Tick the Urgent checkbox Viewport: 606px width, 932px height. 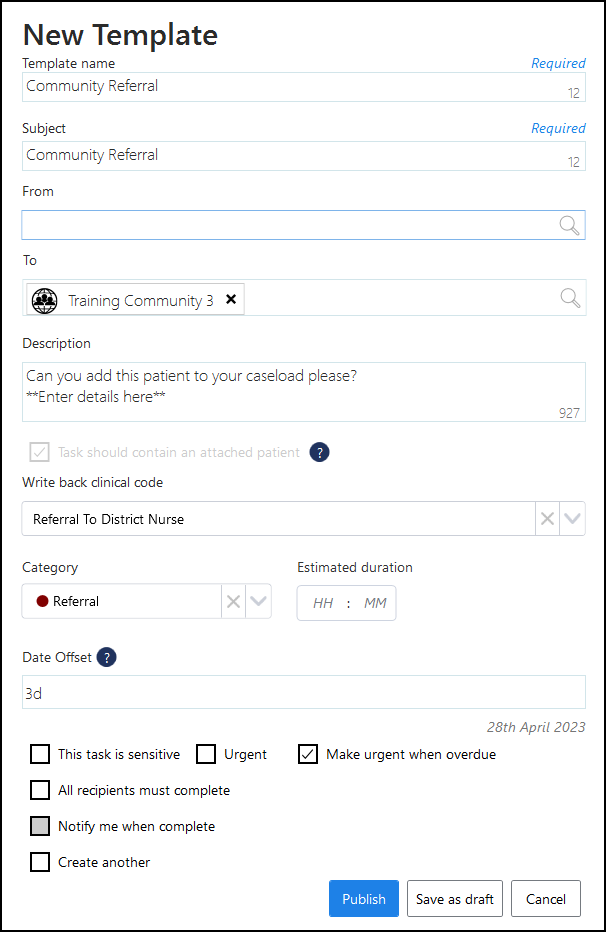(x=206, y=754)
